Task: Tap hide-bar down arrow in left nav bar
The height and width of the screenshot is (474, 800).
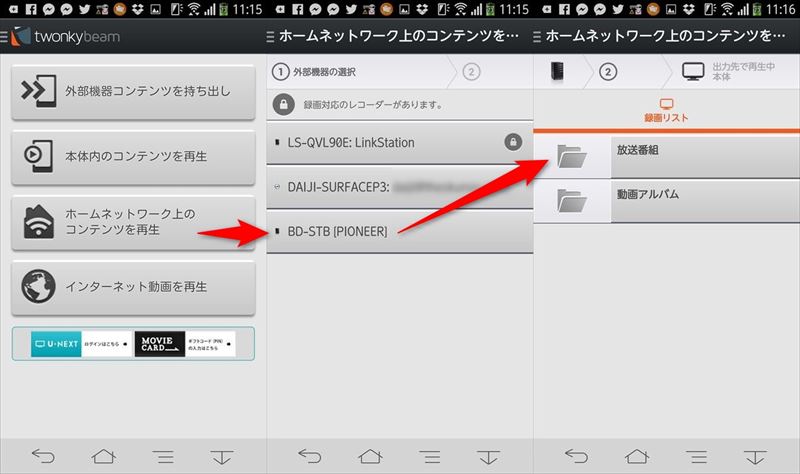Action: [222, 457]
